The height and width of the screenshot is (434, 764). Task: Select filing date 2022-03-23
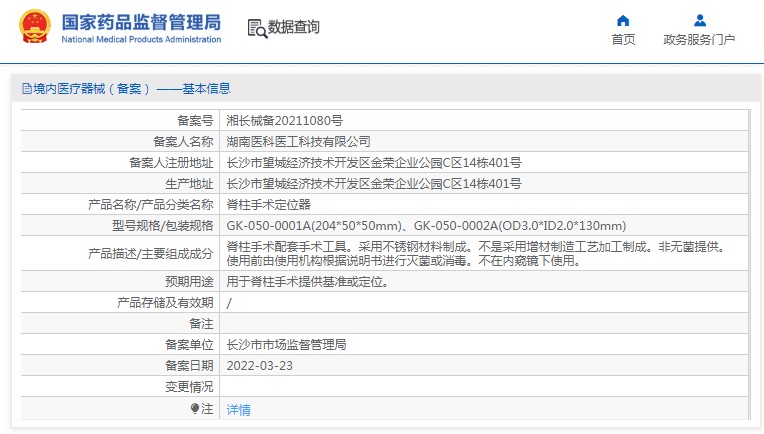pos(260,366)
